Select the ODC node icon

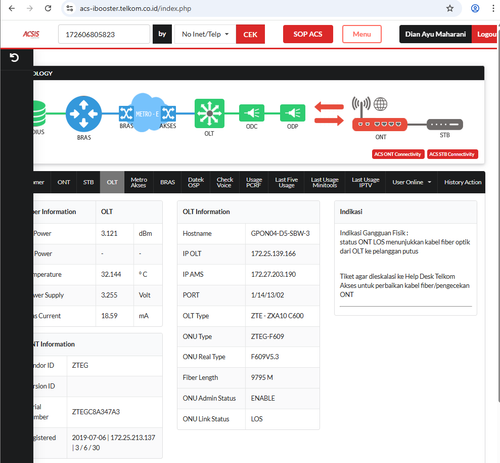click(x=252, y=113)
